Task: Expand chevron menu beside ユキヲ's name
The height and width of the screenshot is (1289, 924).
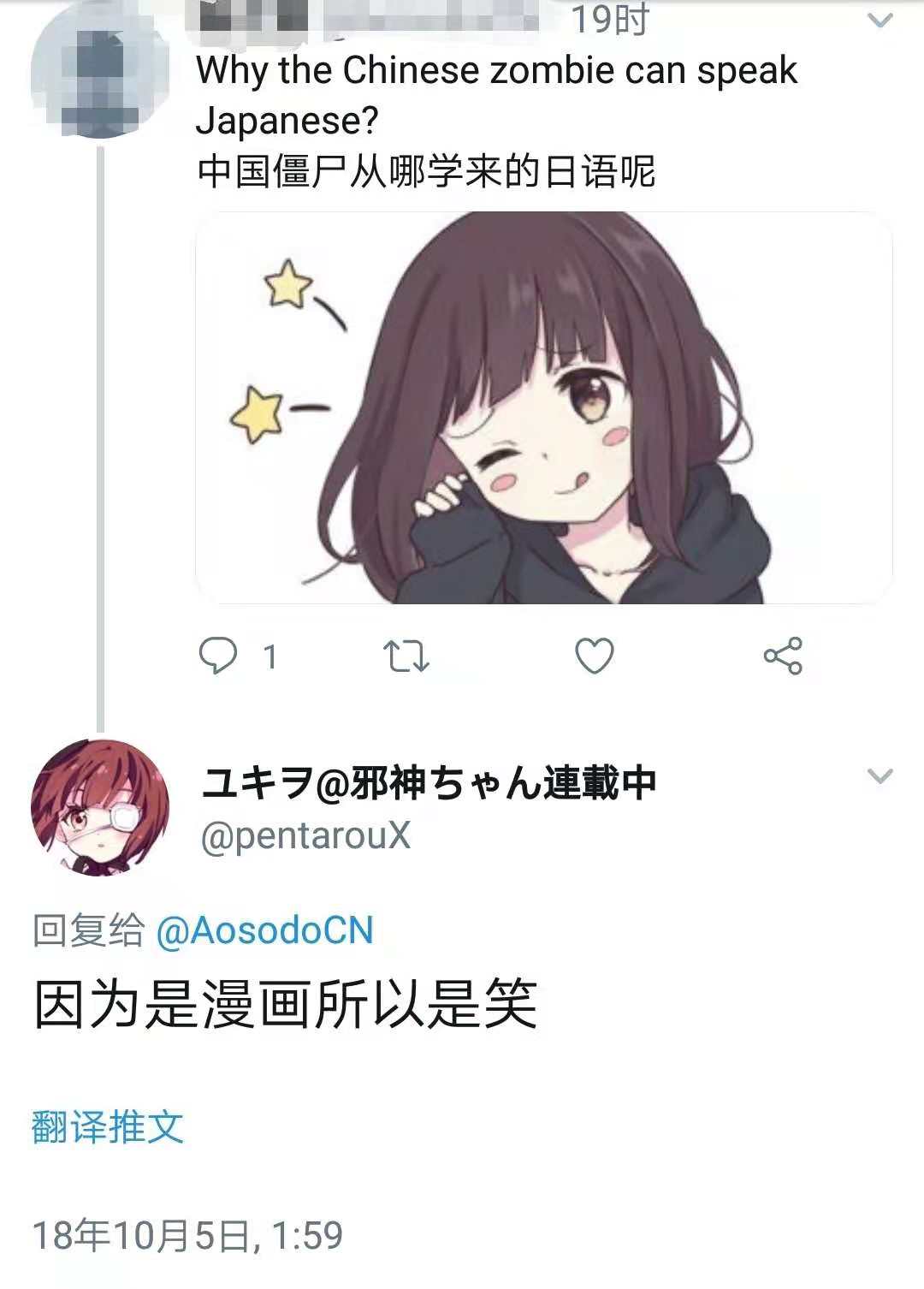Action: [x=880, y=776]
